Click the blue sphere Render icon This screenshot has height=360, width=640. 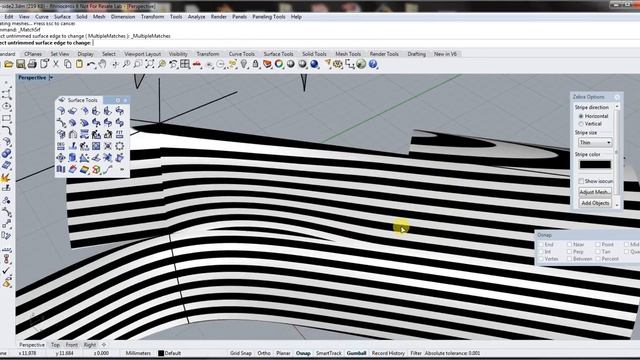314,64
